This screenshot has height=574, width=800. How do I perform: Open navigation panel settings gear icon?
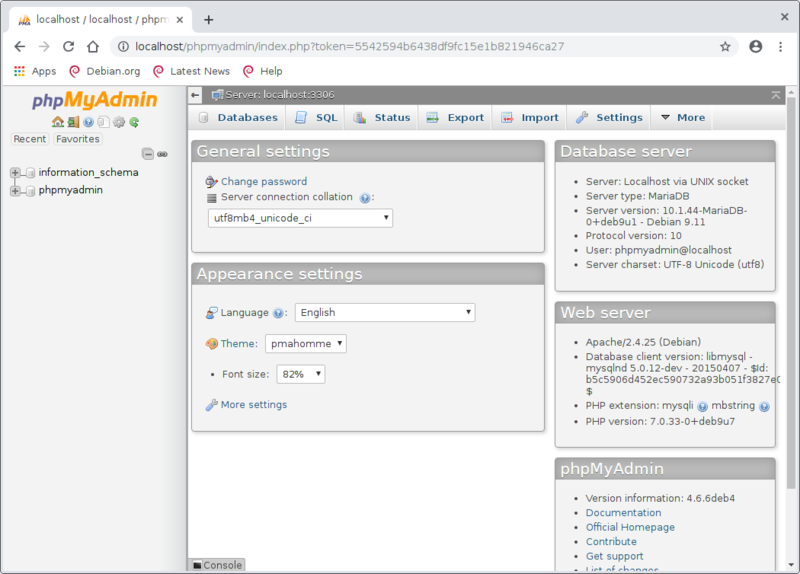coord(119,122)
